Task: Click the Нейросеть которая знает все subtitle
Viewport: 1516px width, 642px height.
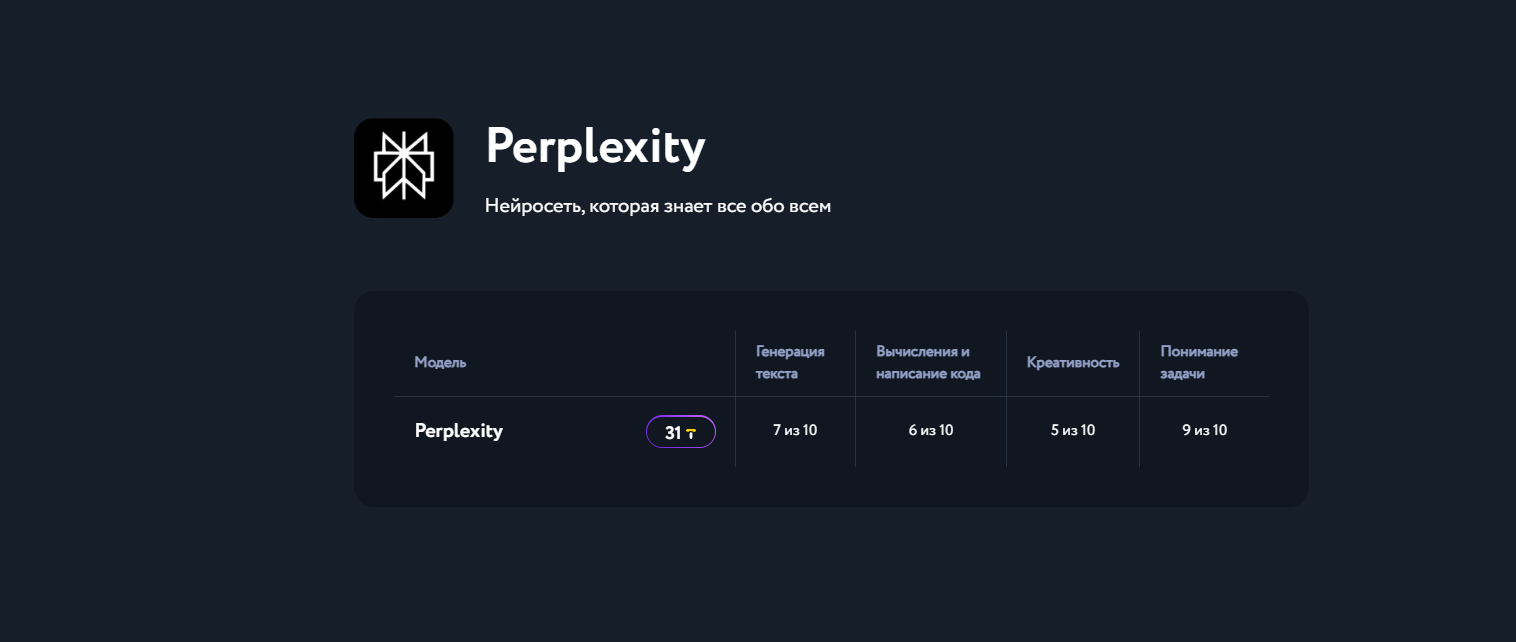Action: pyautogui.click(x=657, y=206)
